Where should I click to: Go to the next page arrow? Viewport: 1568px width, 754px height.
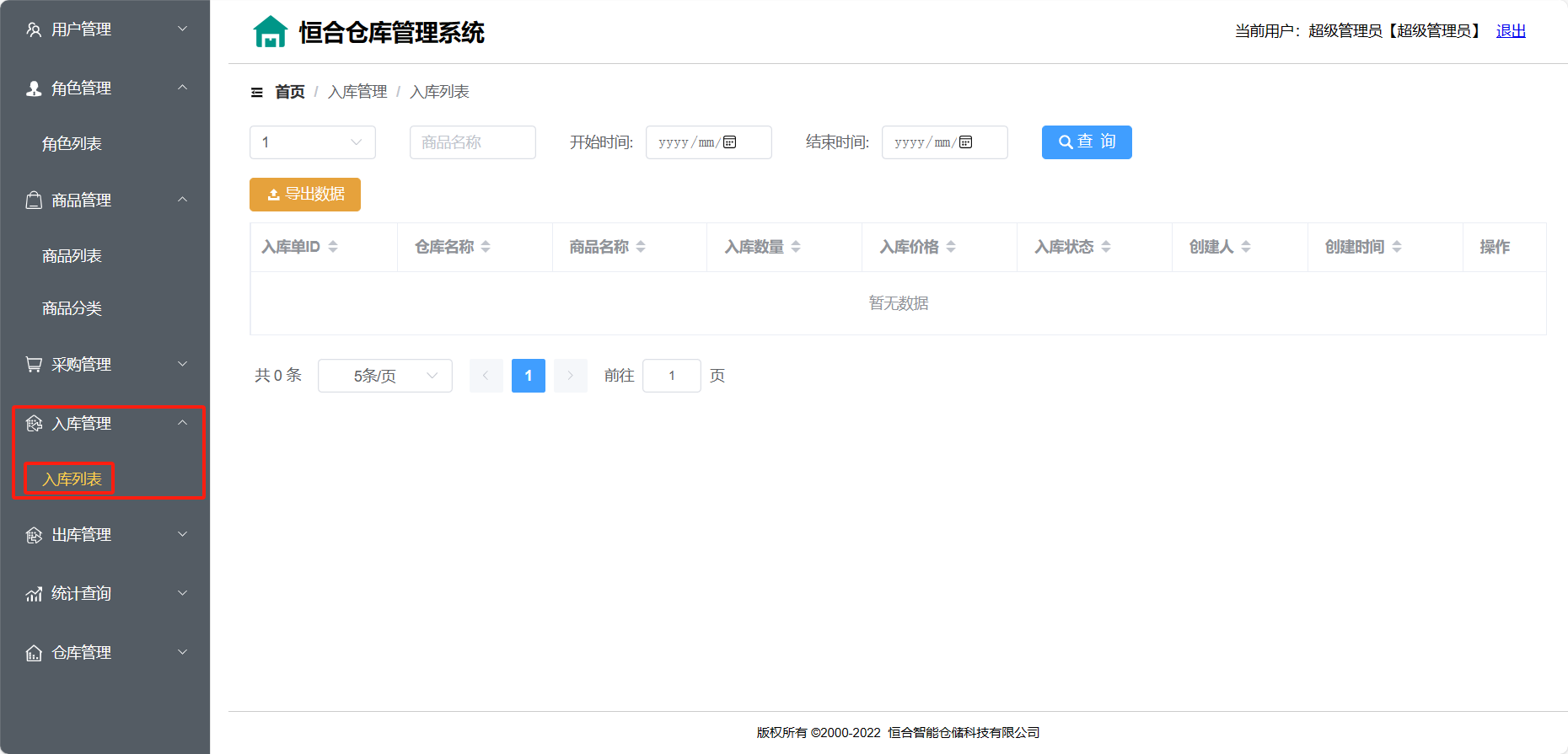(x=571, y=376)
